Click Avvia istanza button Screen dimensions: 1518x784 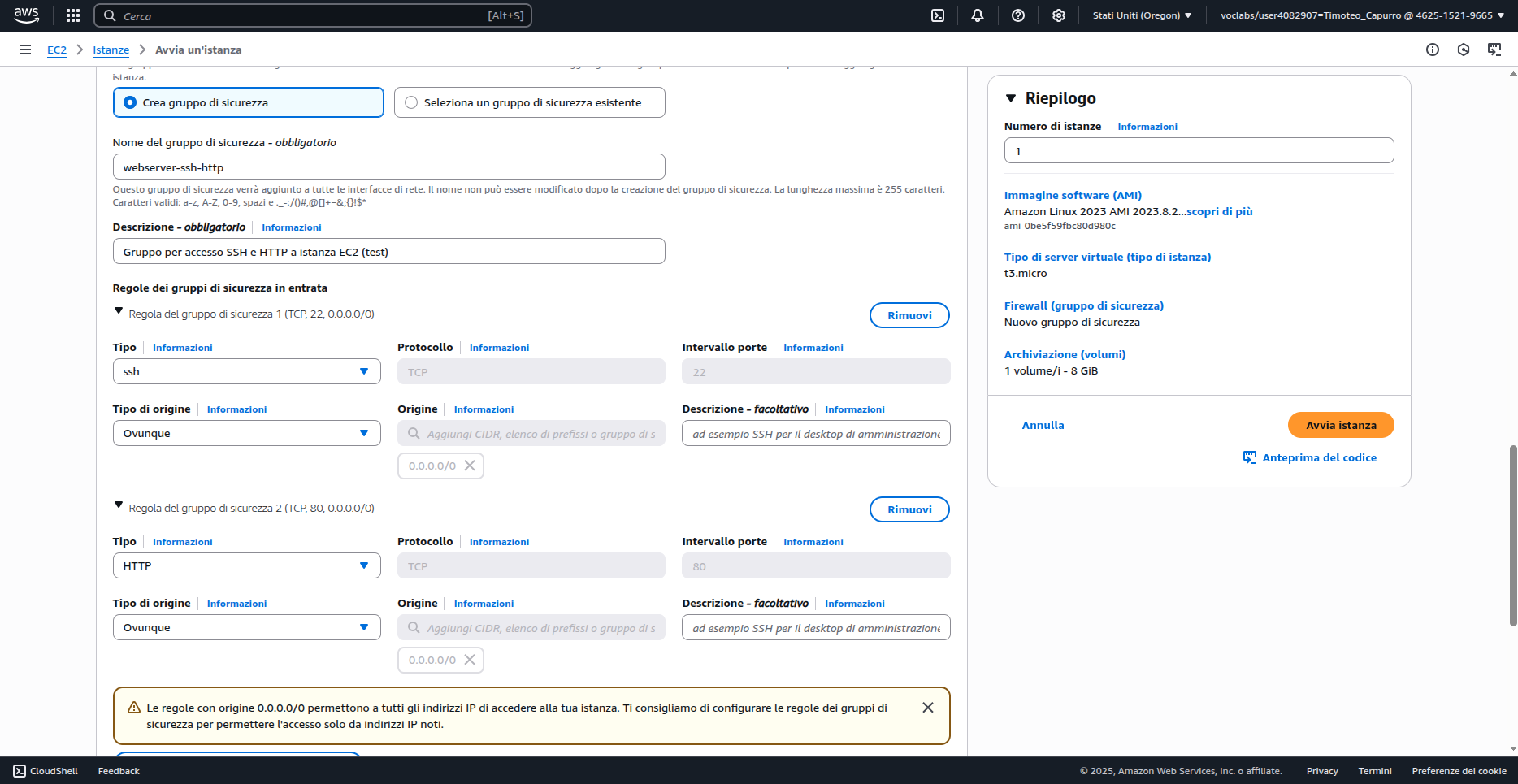click(1341, 425)
